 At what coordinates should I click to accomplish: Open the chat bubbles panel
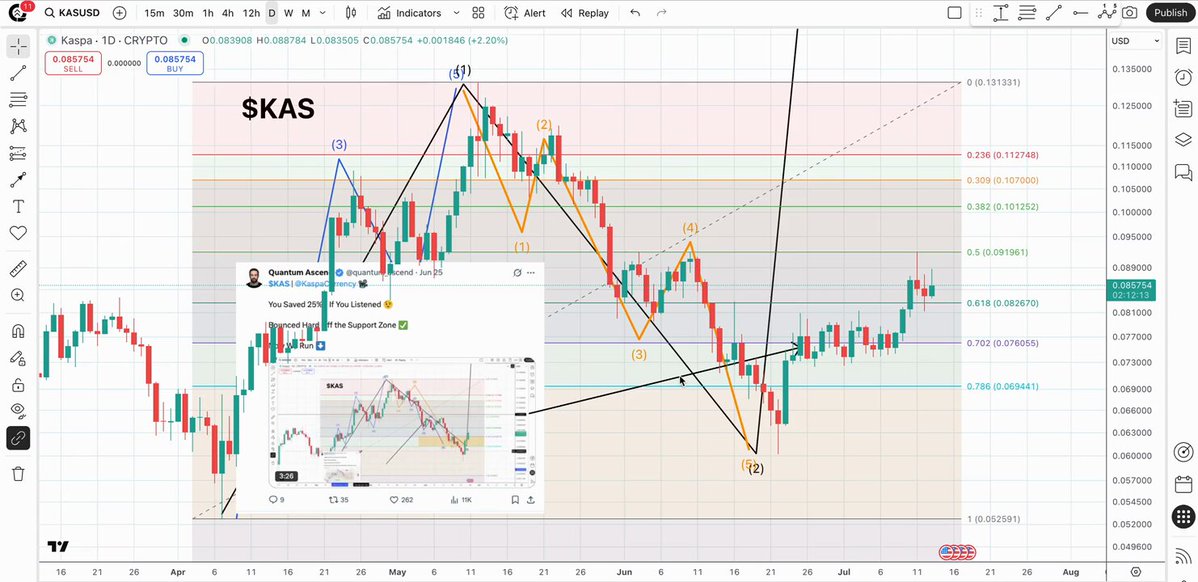tap(1183, 172)
